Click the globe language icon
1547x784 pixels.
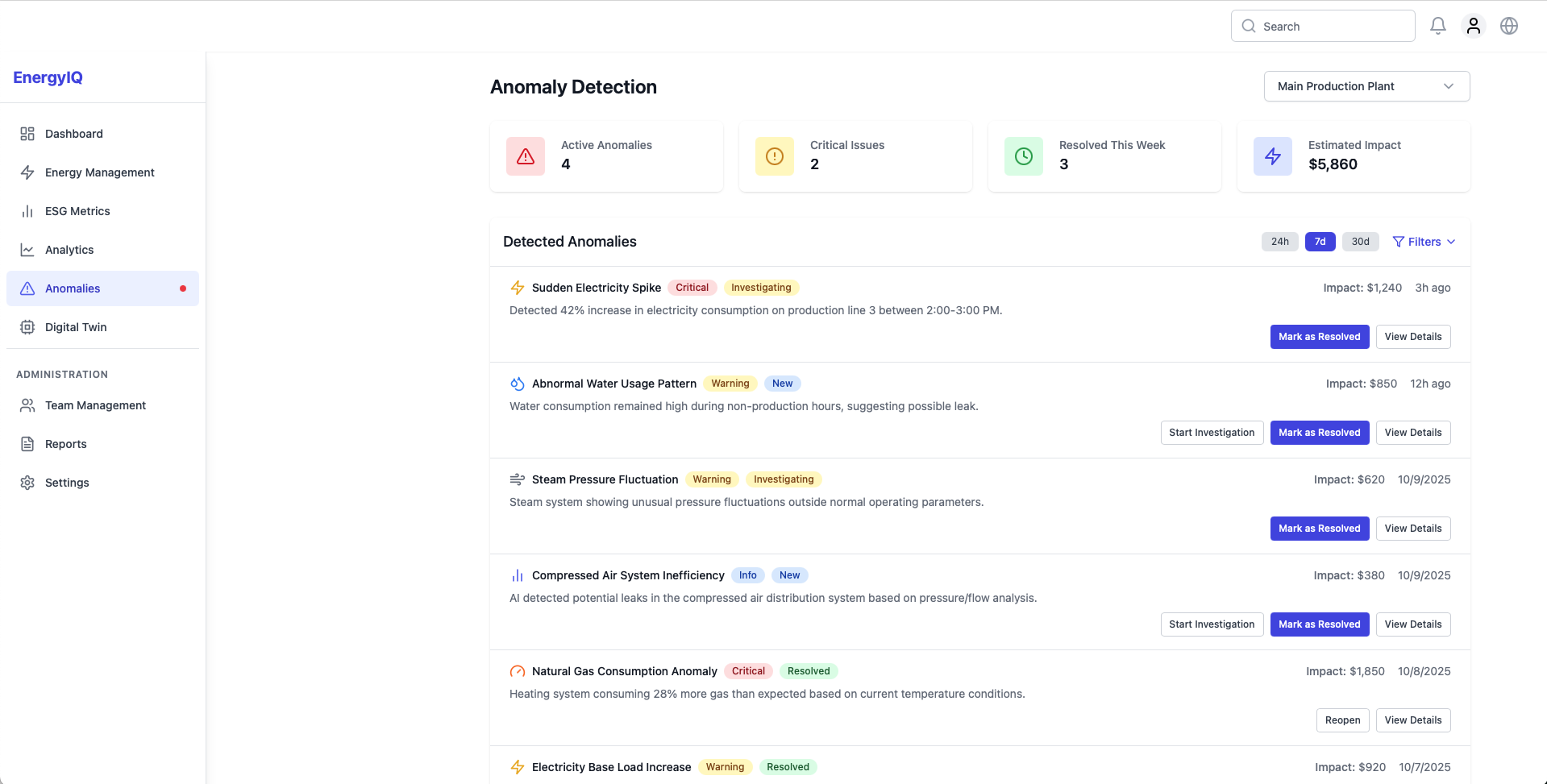click(1508, 26)
